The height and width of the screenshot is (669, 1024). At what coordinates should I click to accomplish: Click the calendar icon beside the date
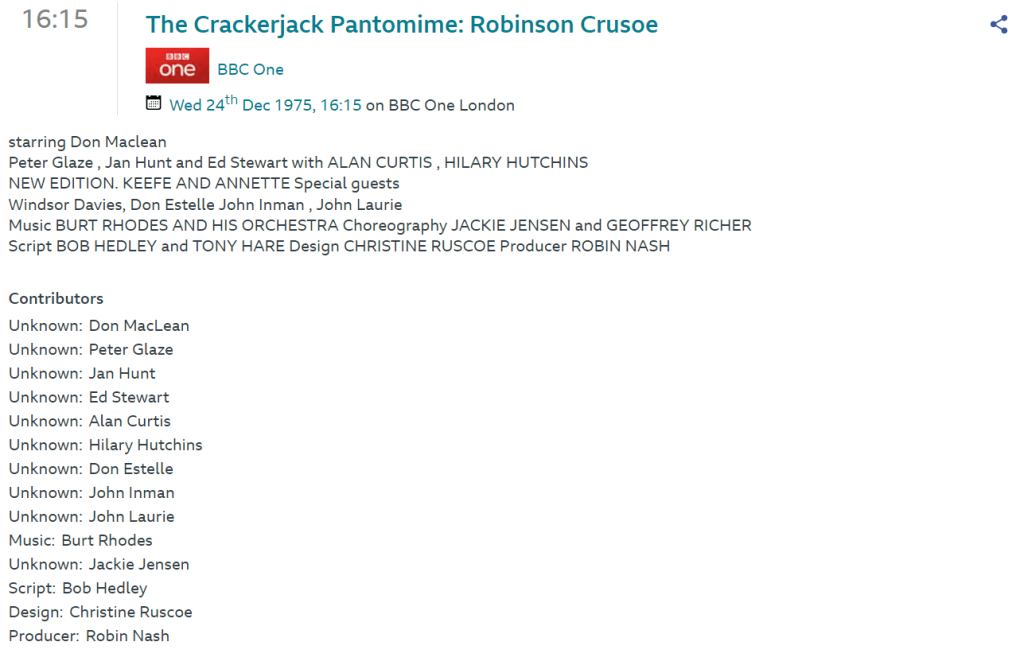pyautogui.click(x=153, y=102)
